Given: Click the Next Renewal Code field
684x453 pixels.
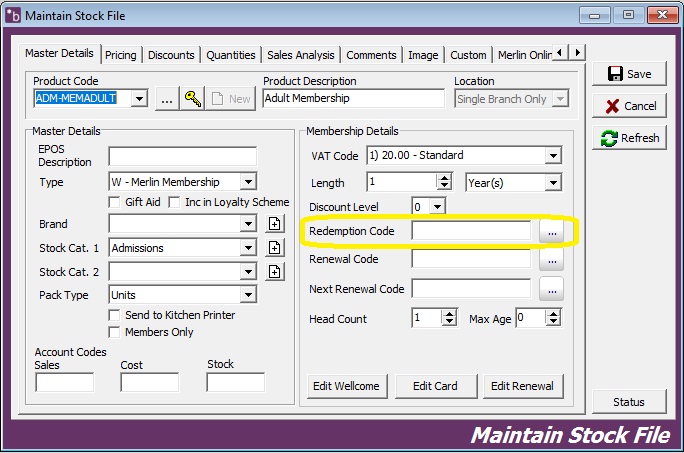Looking at the screenshot, I should [x=471, y=289].
